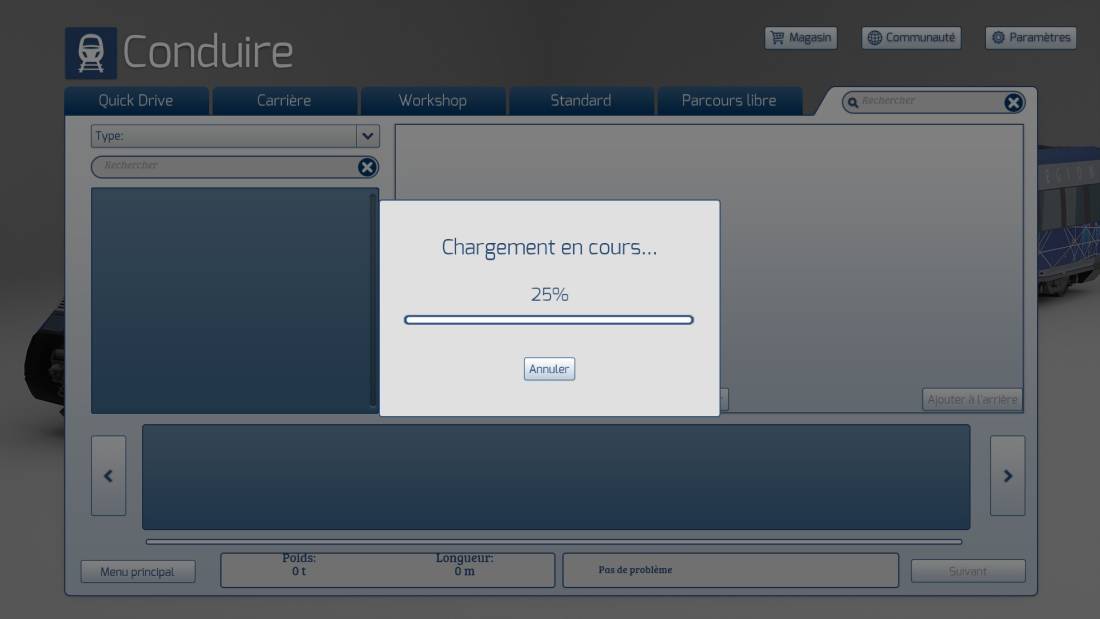Switch to the Carrière tab
Viewport: 1100px width, 619px height.
click(x=284, y=101)
